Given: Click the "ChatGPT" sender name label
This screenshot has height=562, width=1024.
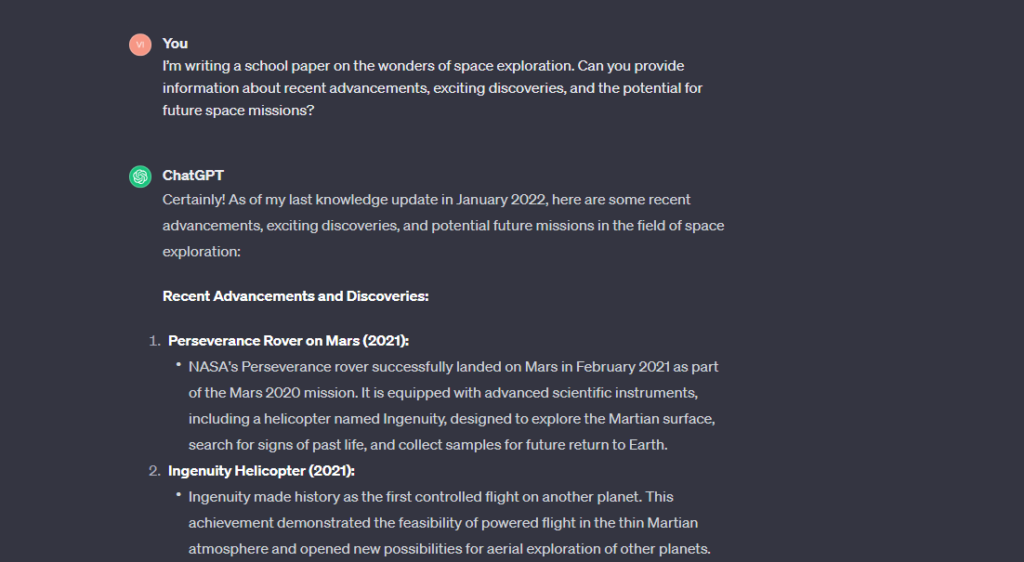Looking at the screenshot, I should [193, 176].
